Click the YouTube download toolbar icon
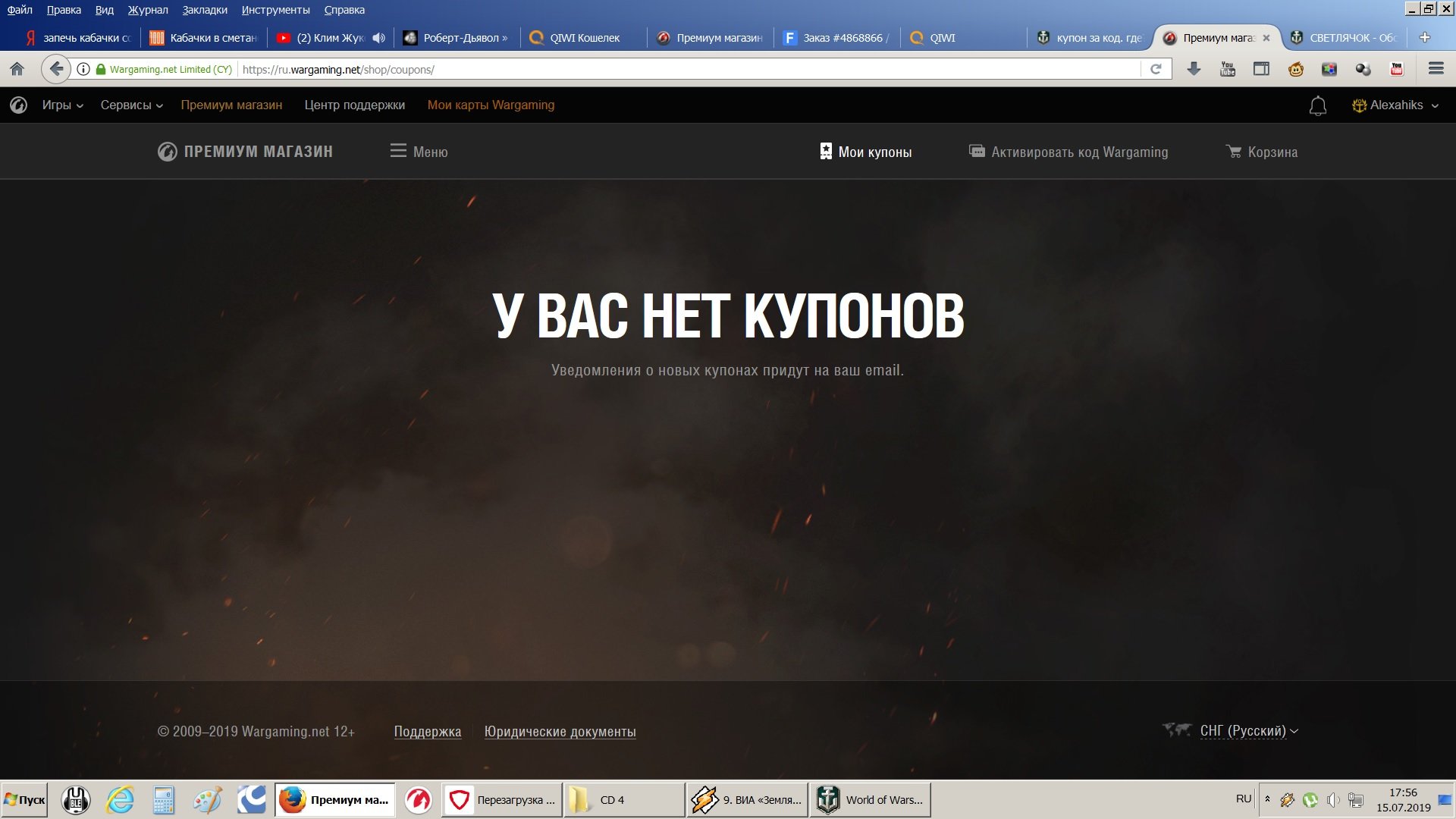The height and width of the screenshot is (819, 1456). tap(1228, 69)
